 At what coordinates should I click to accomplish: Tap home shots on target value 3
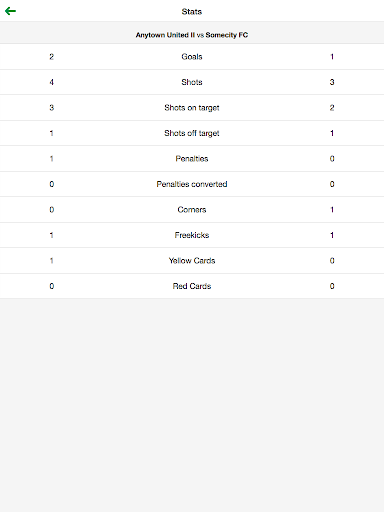click(51, 108)
